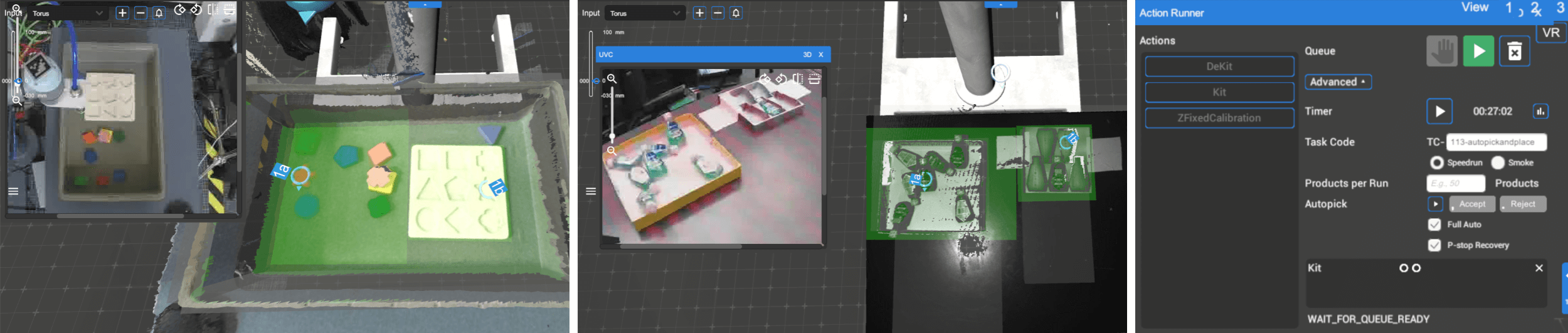Screen dimensions: 1568x333
Task: Click the bell icon in left viewer toolbar
Action: tap(159, 13)
